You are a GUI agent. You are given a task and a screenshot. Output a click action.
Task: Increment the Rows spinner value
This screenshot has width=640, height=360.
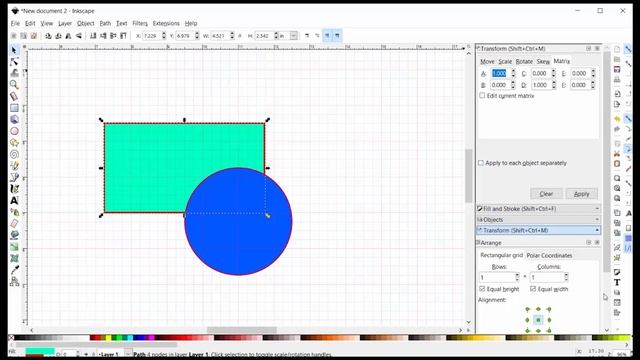pyautogui.click(x=517, y=275)
